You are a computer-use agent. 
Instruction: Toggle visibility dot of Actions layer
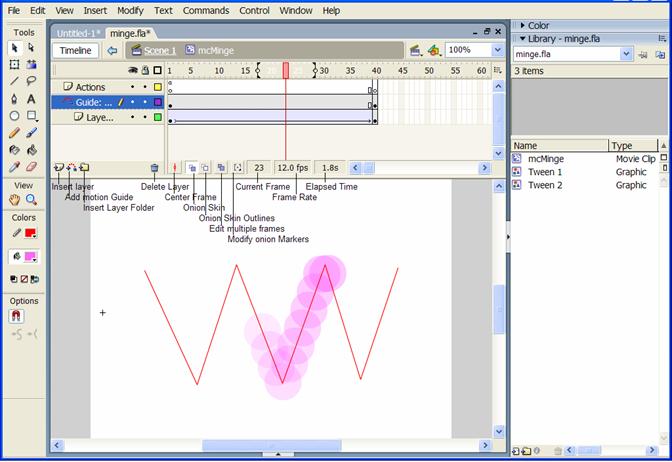(133, 87)
